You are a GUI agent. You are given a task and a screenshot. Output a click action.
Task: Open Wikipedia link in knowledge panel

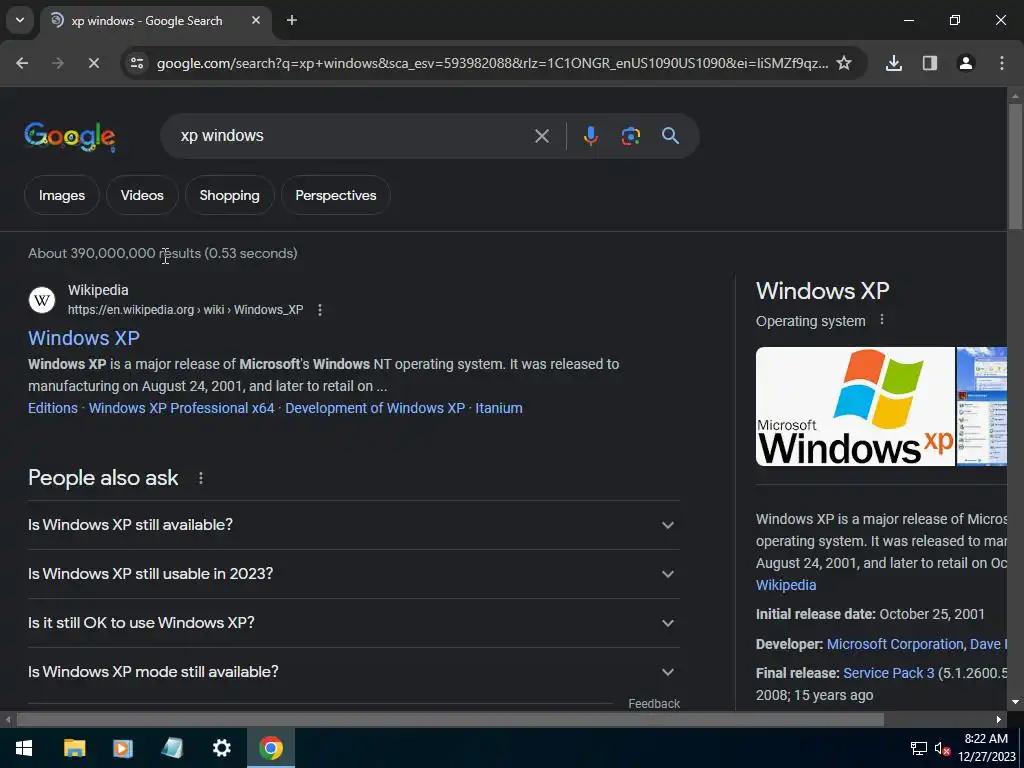click(786, 585)
